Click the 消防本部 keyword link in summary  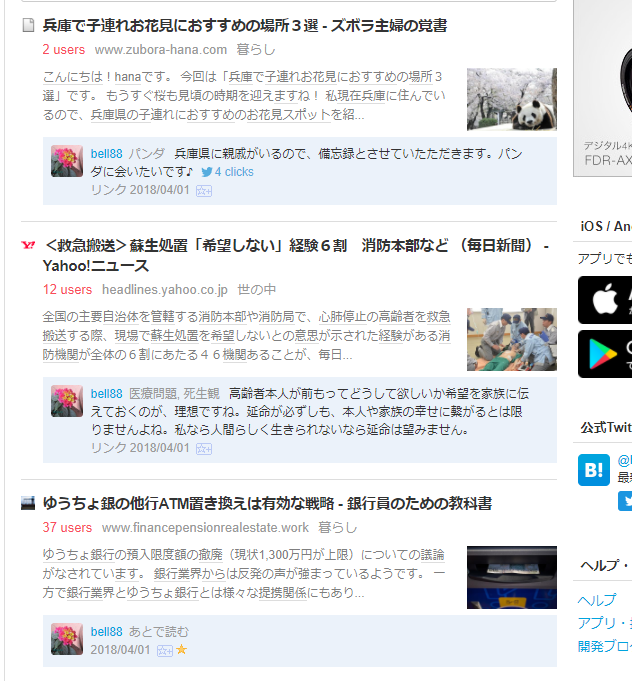coord(222,317)
